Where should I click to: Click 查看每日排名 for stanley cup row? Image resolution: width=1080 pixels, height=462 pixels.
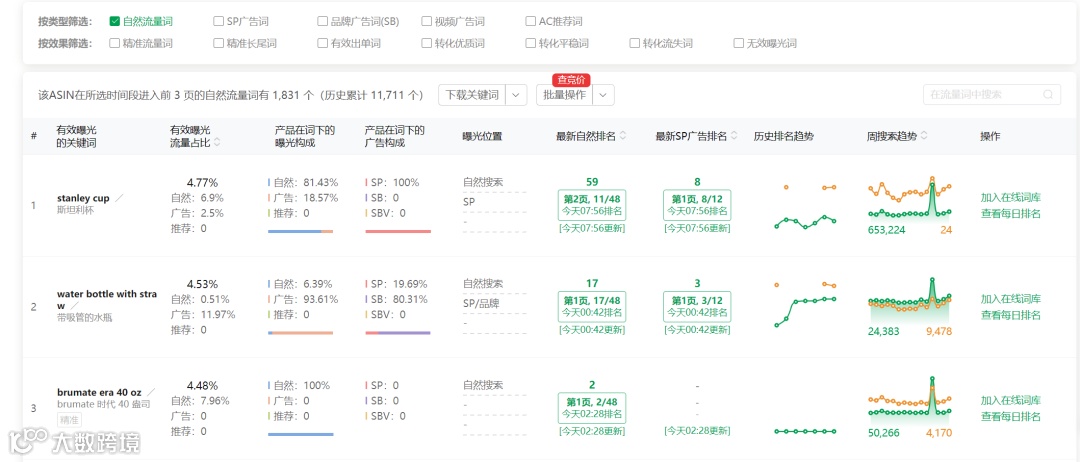(x=1010, y=213)
